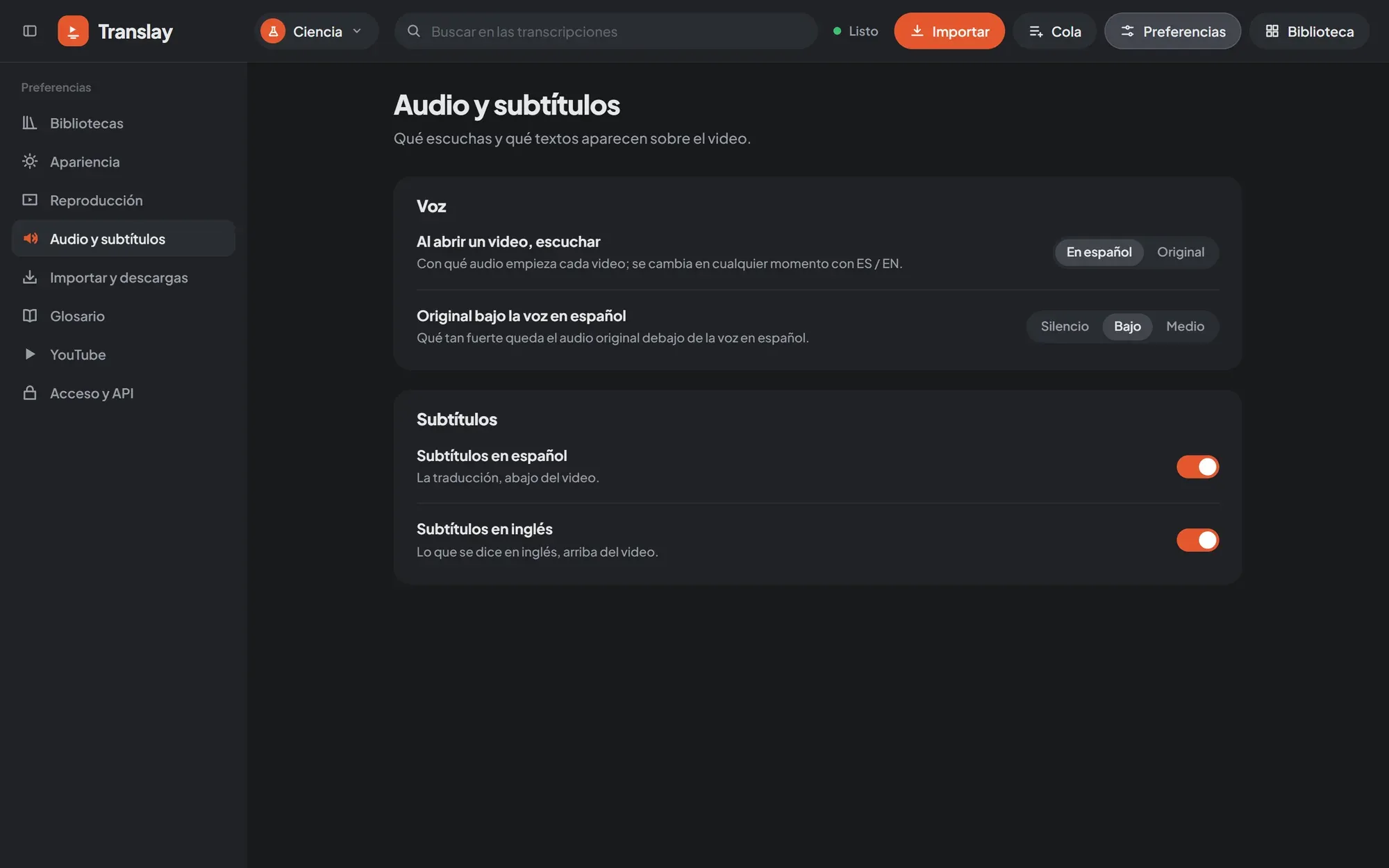
Task: Open Acceso y API settings
Action: [124, 393]
